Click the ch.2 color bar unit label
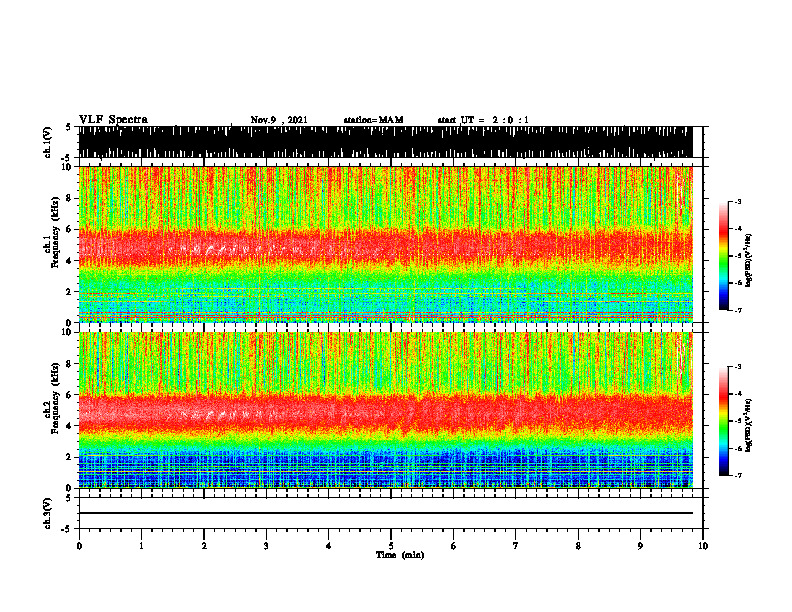 [x=749, y=424]
